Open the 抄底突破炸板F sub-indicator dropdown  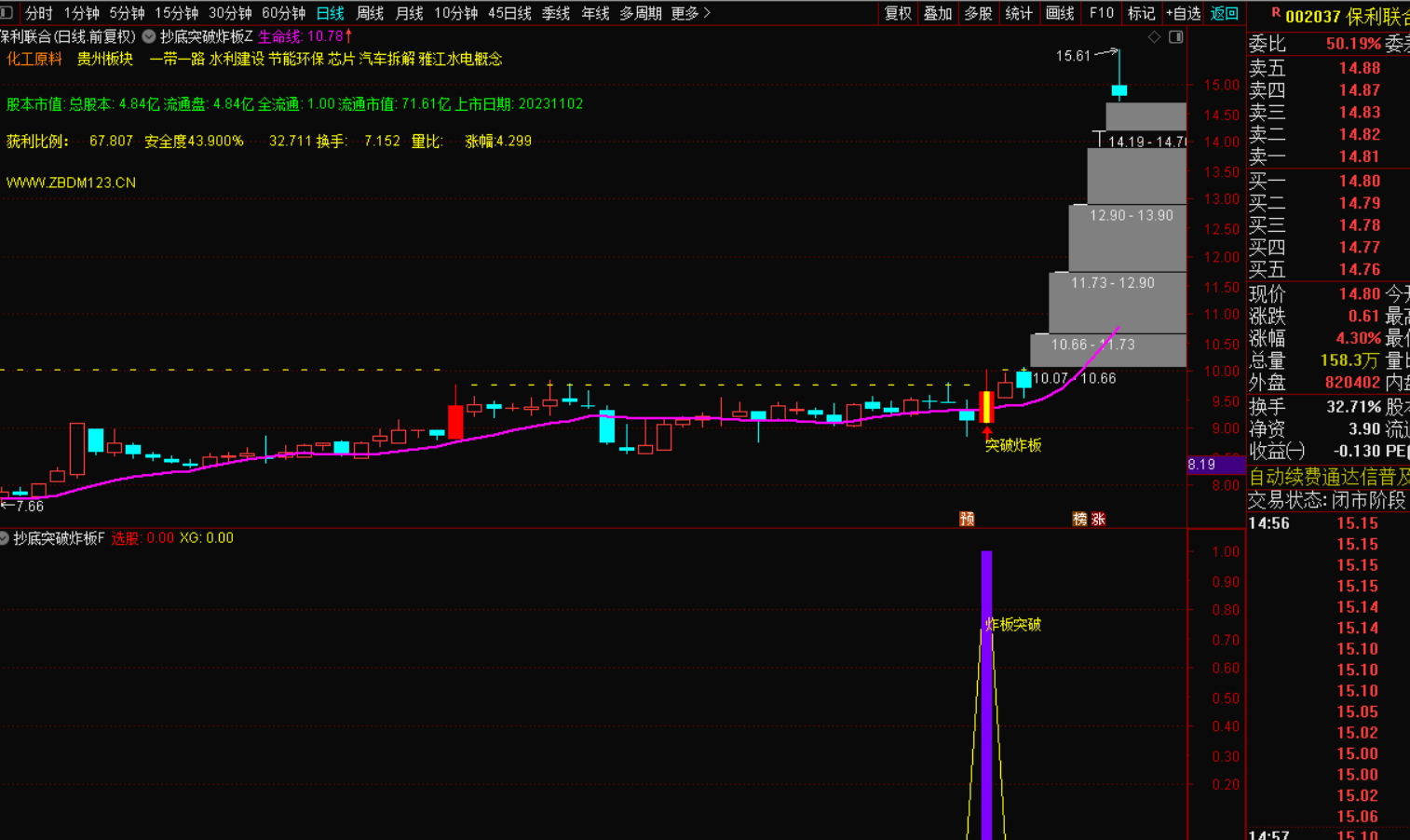pos(5,538)
